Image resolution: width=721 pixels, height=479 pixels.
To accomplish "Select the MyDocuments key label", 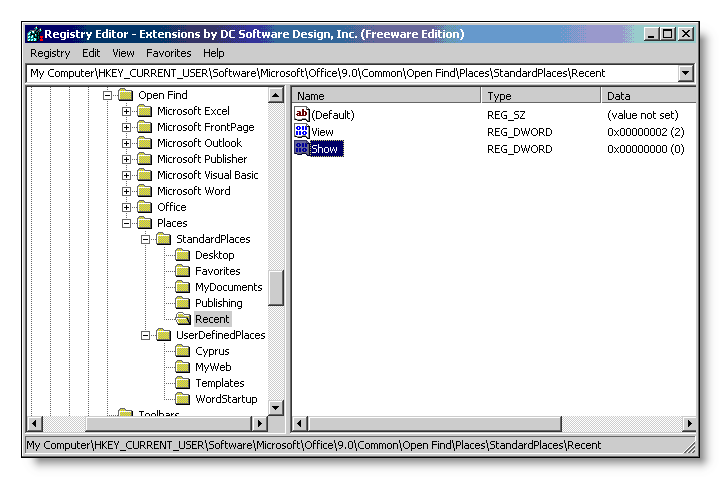I will [229, 287].
